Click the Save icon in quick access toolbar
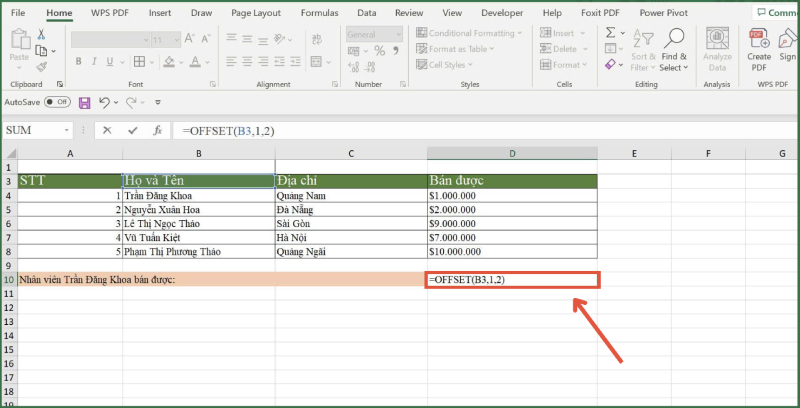The image size is (800, 408). (x=84, y=103)
